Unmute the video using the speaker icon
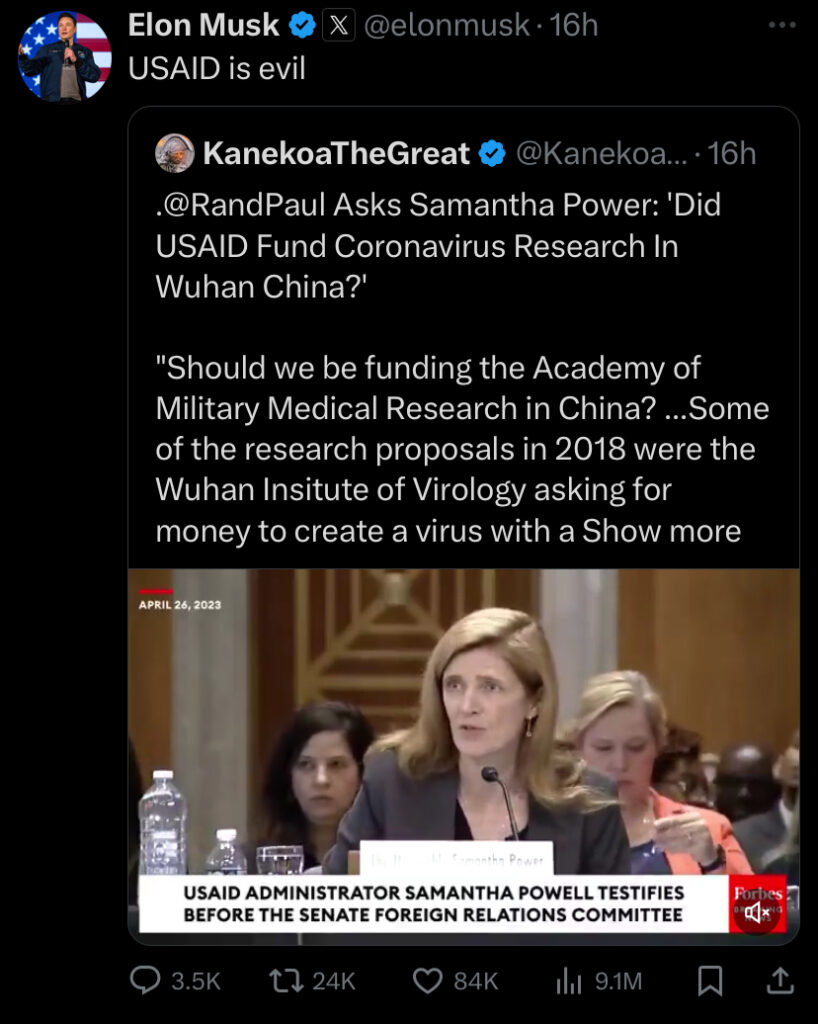 click(x=756, y=912)
